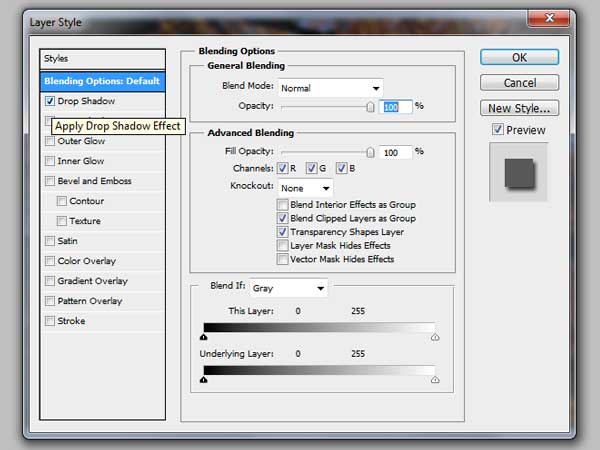600x450 pixels.
Task: Enable the Outer Glow effect checkbox
Action: (50, 141)
